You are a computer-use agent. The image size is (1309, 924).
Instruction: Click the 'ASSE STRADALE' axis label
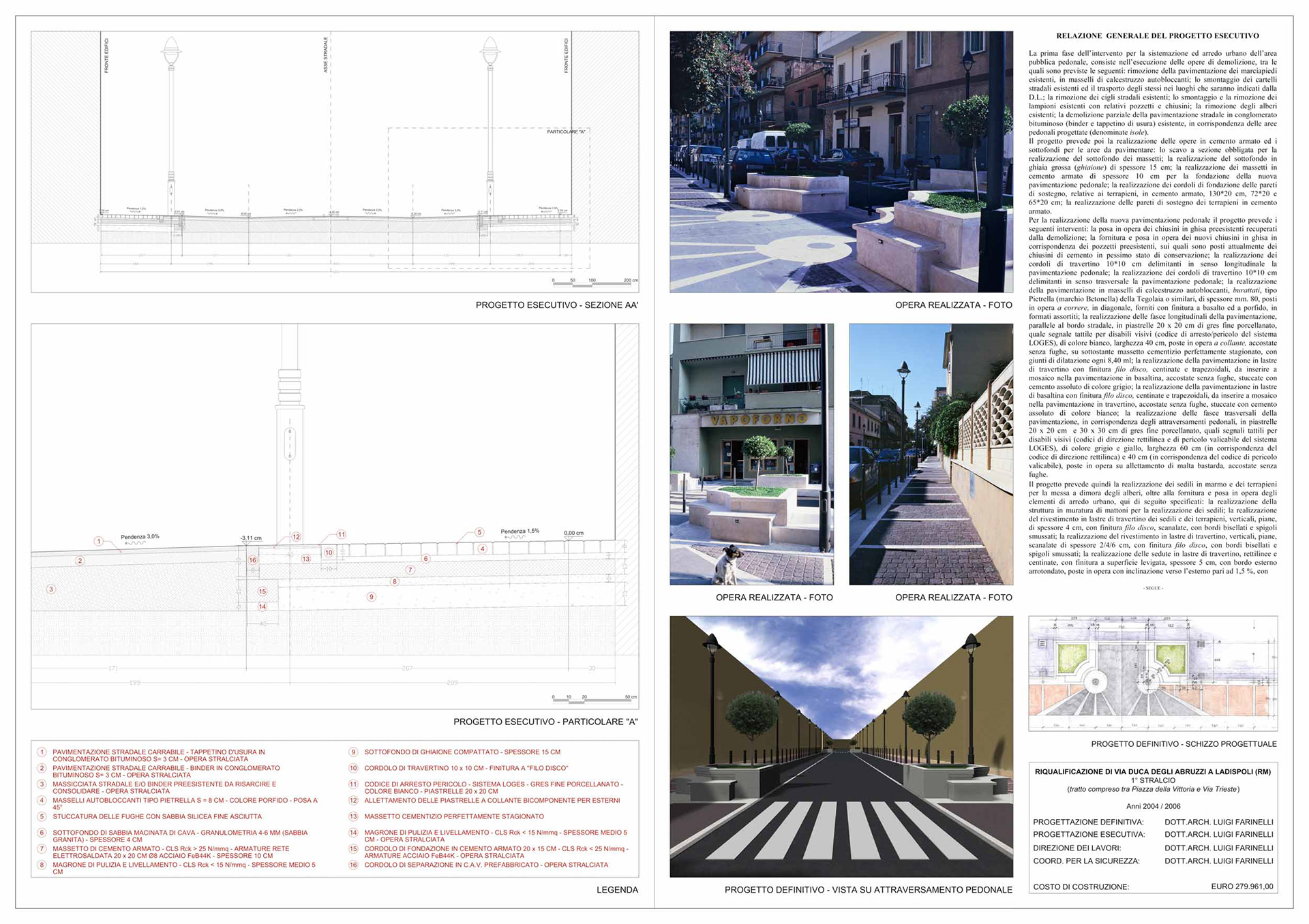(326, 55)
